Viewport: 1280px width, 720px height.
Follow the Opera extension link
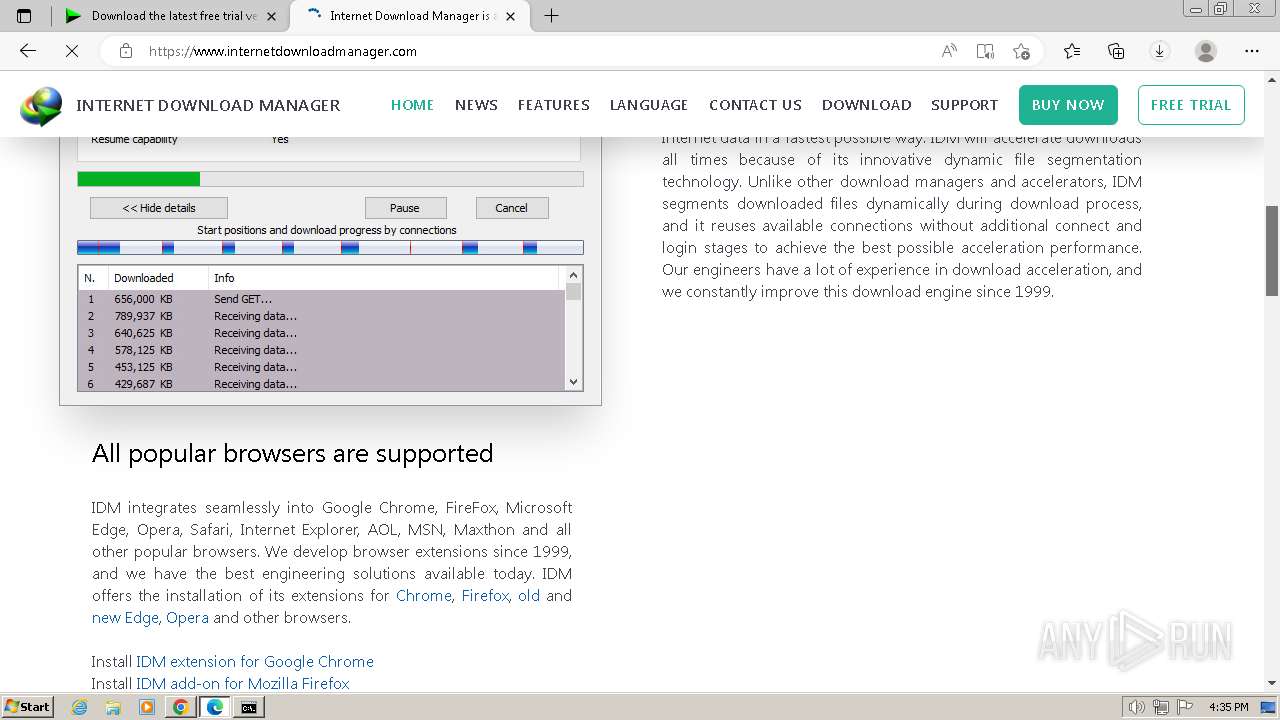[187, 617]
